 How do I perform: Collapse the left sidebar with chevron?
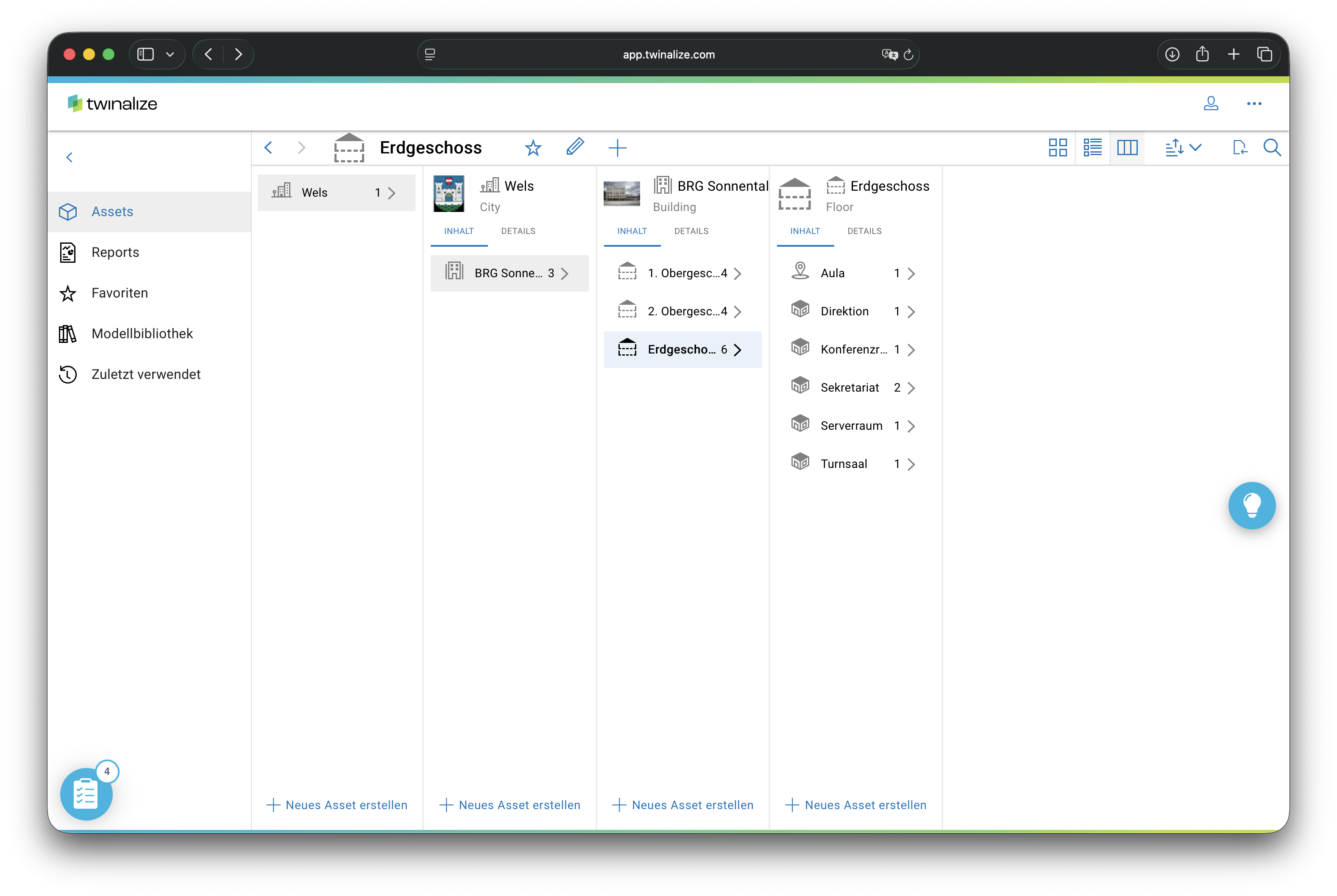[x=70, y=157]
